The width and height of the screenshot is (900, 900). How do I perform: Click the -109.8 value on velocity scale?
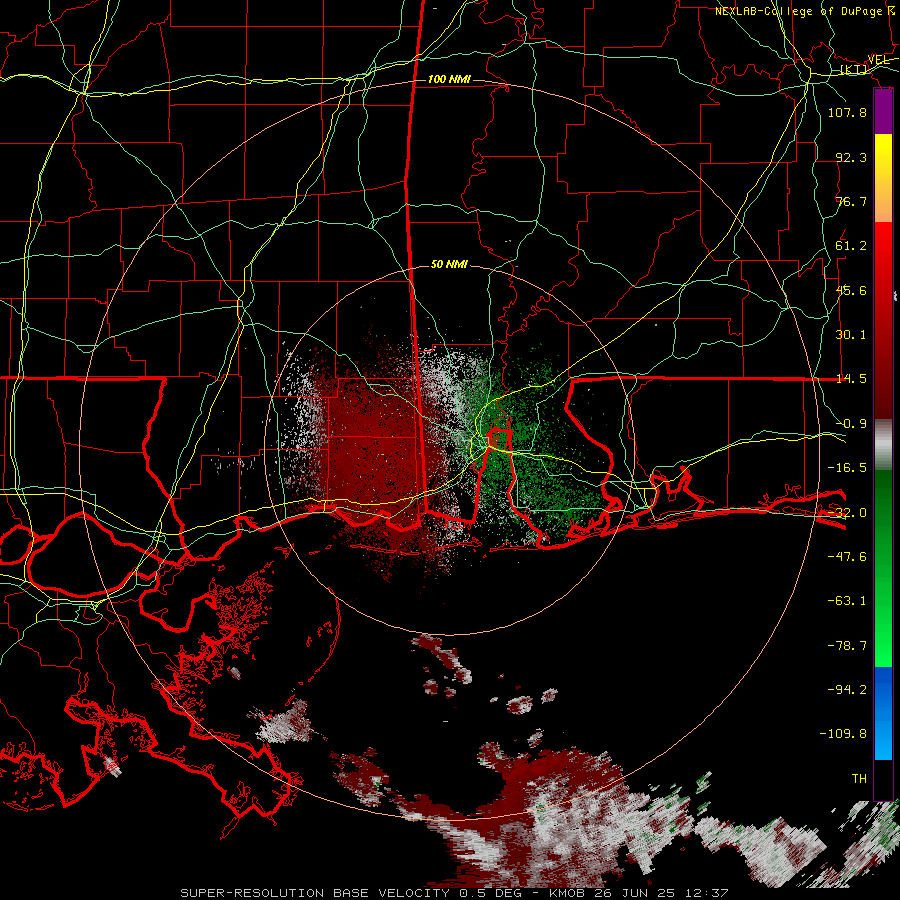[843, 734]
